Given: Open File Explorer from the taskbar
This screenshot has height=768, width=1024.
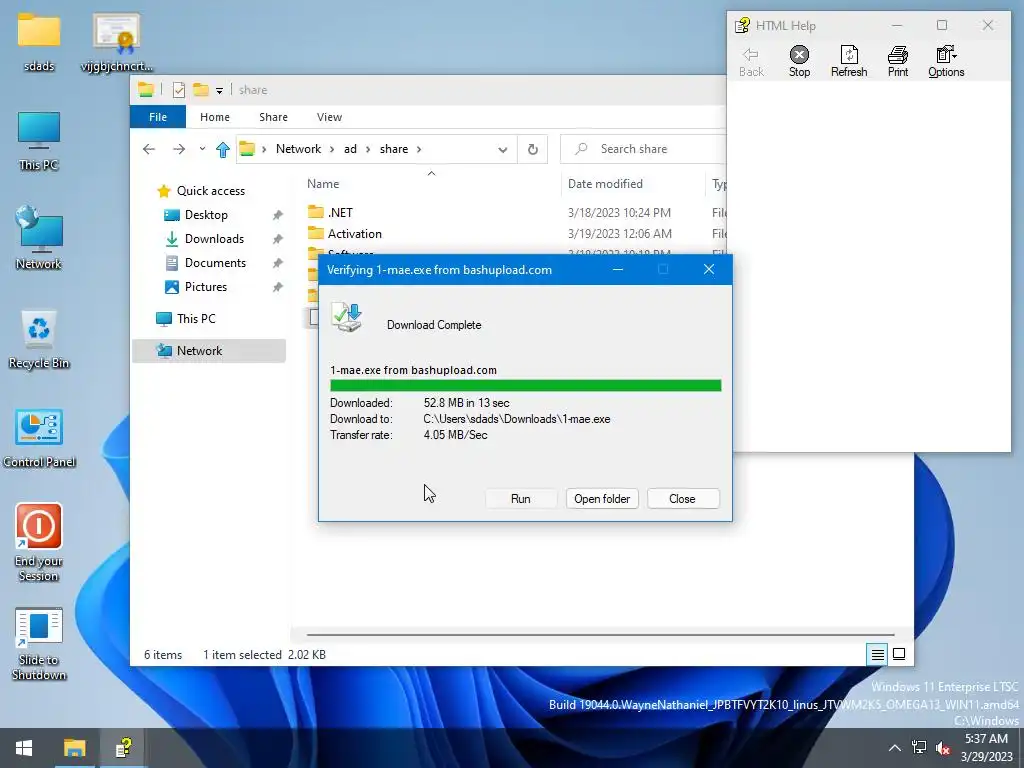Looking at the screenshot, I should (74, 748).
